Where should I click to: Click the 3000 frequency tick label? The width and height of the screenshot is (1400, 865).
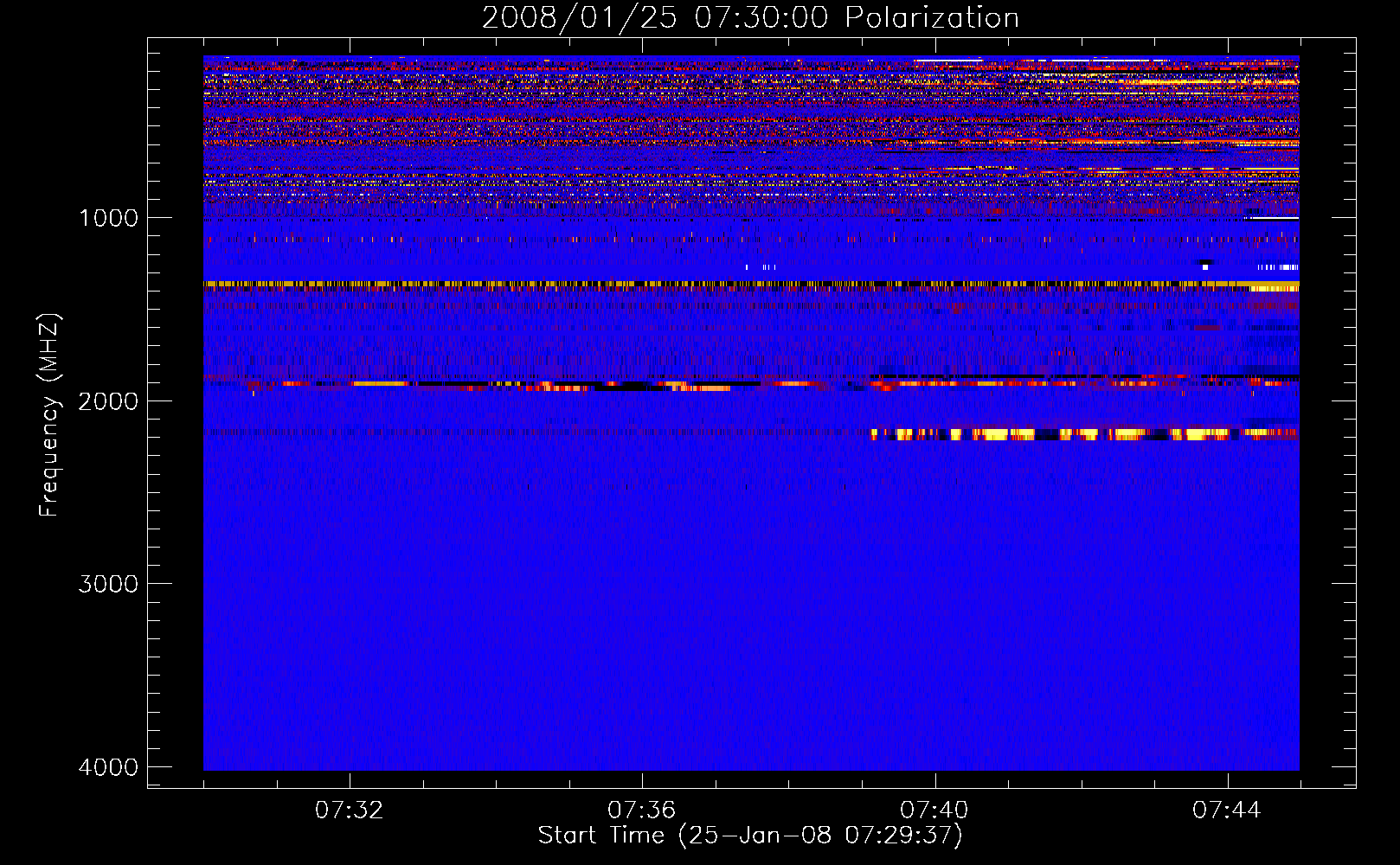coord(108,584)
